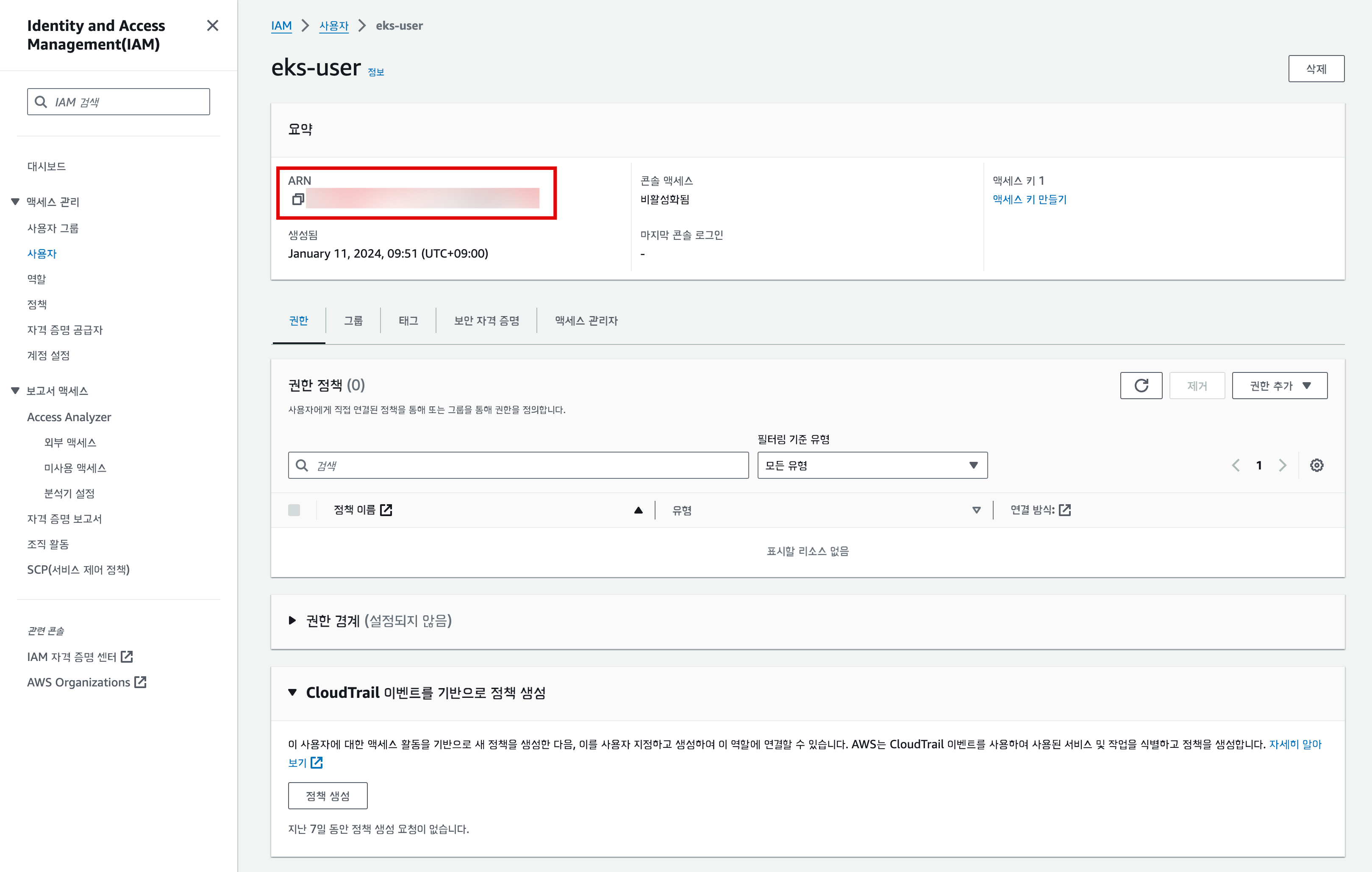The width and height of the screenshot is (1372, 872).
Task: Switch to the 그룹 tab
Action: tap(353, 321)
